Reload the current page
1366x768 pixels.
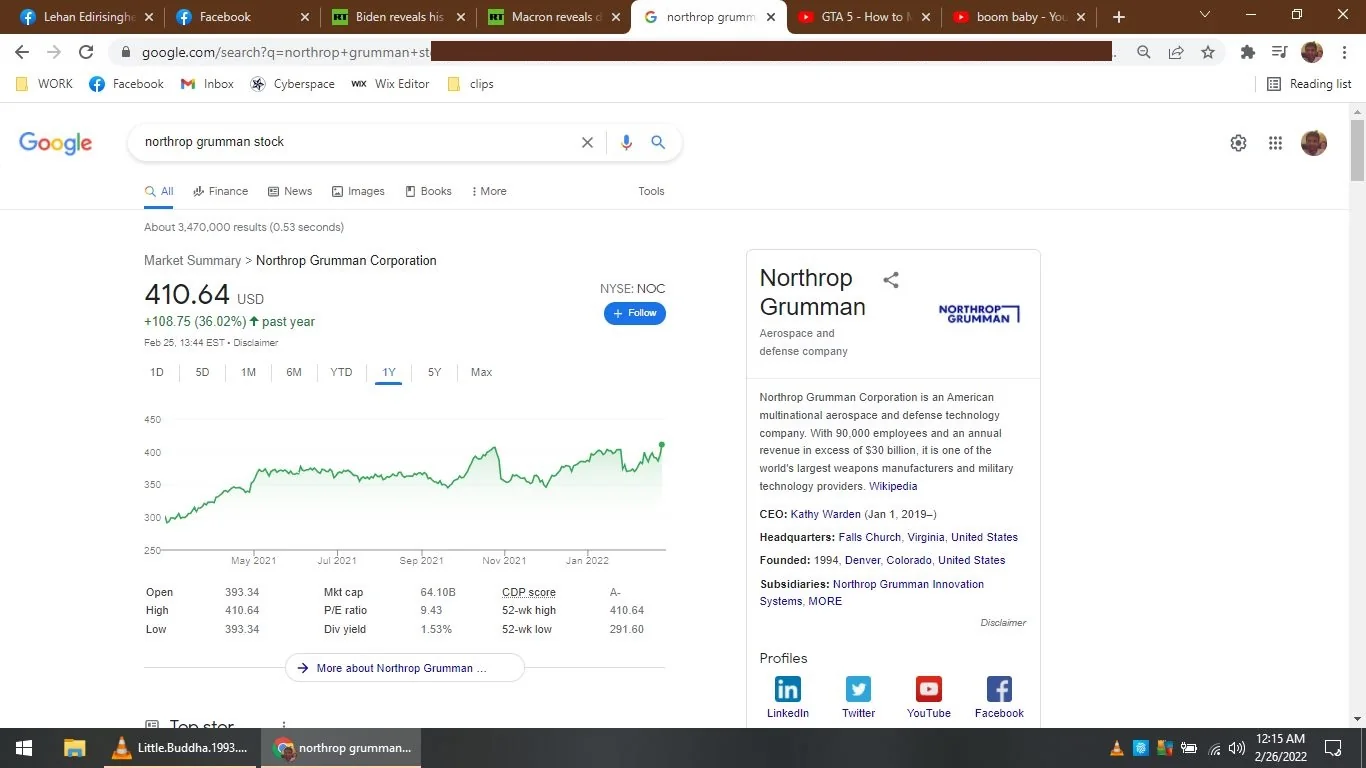[x=86, y=52]
